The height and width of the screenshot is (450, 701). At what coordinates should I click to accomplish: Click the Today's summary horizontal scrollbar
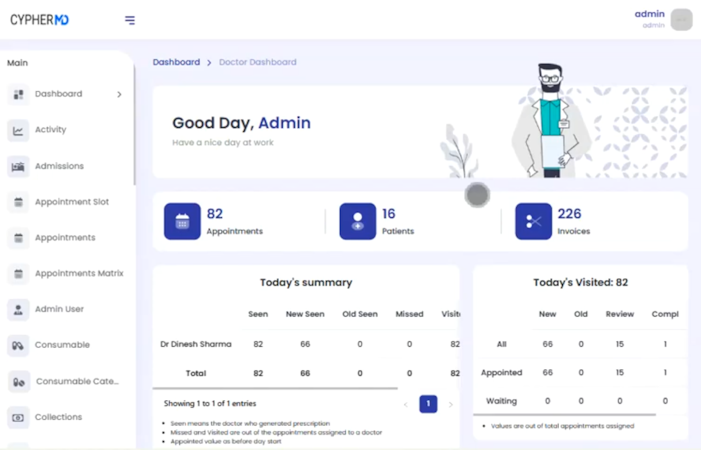(x=275, y=388)
